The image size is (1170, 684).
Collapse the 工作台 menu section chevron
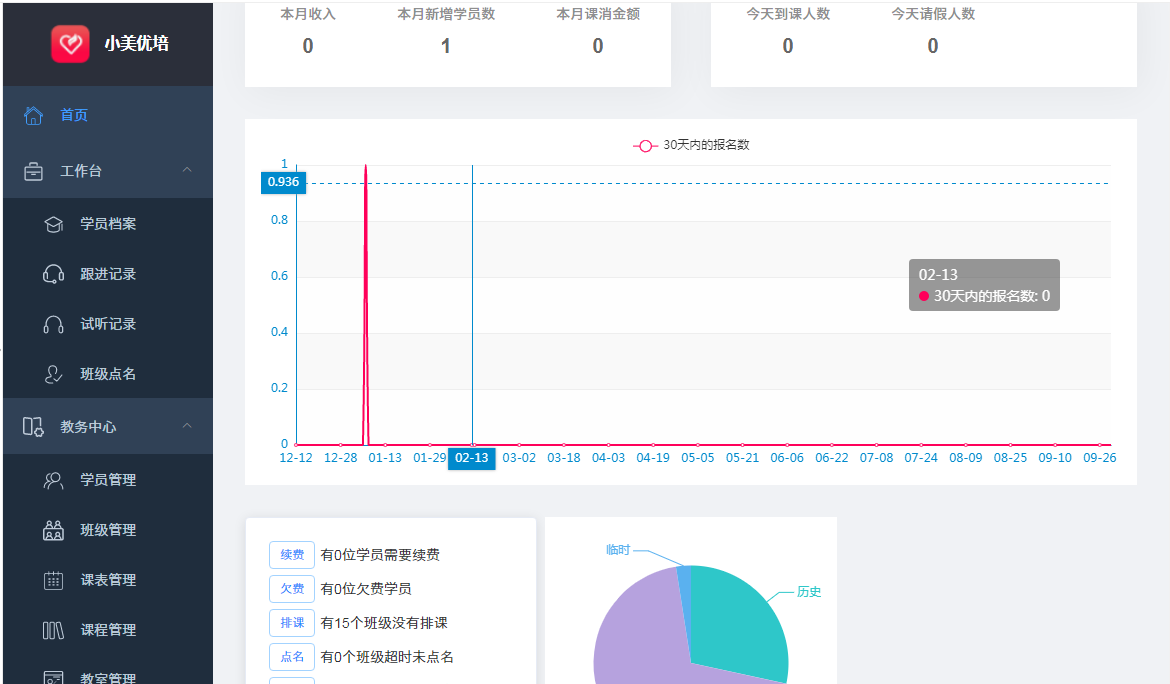(x=187, y=171)
